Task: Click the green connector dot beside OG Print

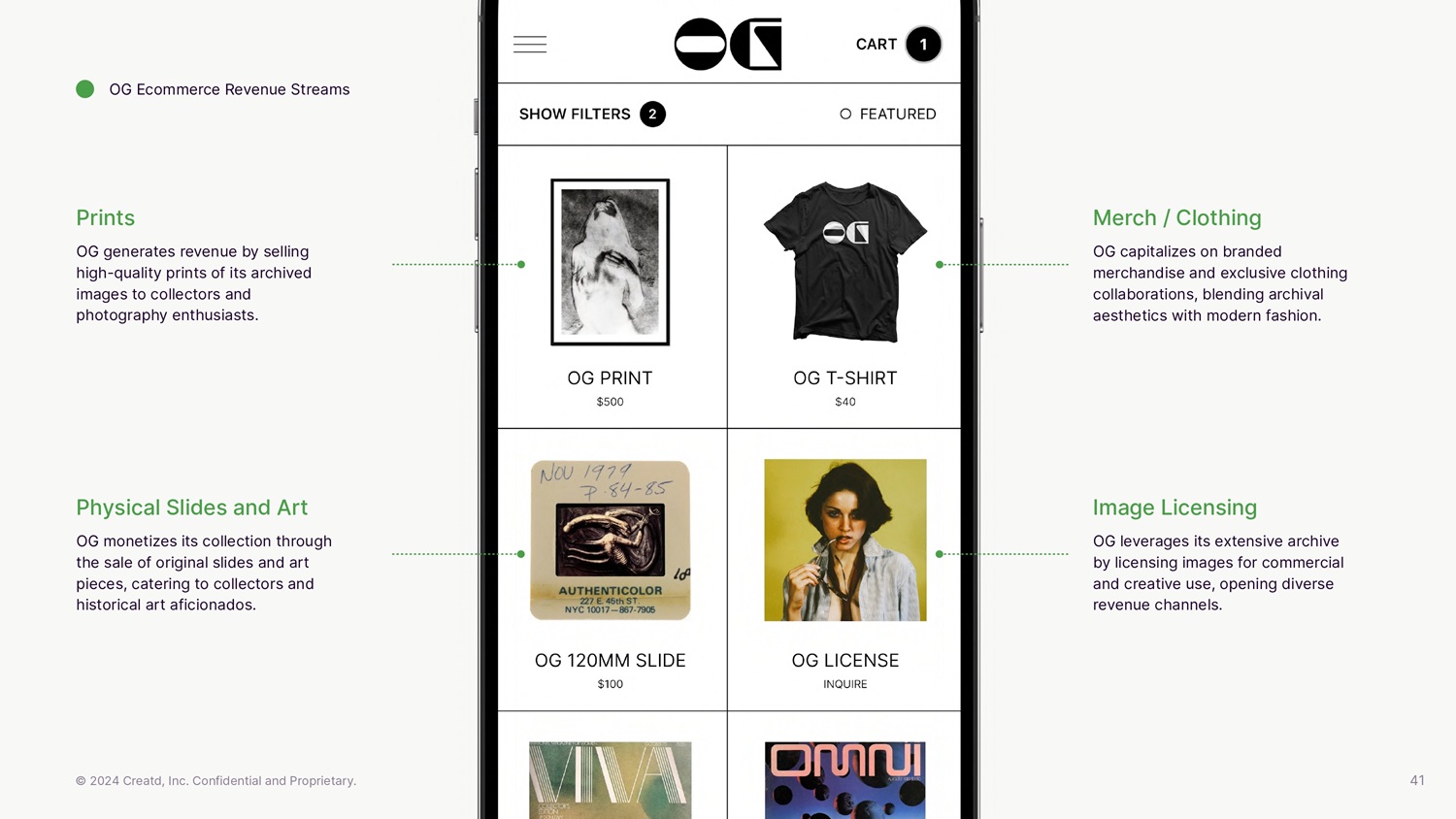Action: pyautogui.click(x=521, y=264)
